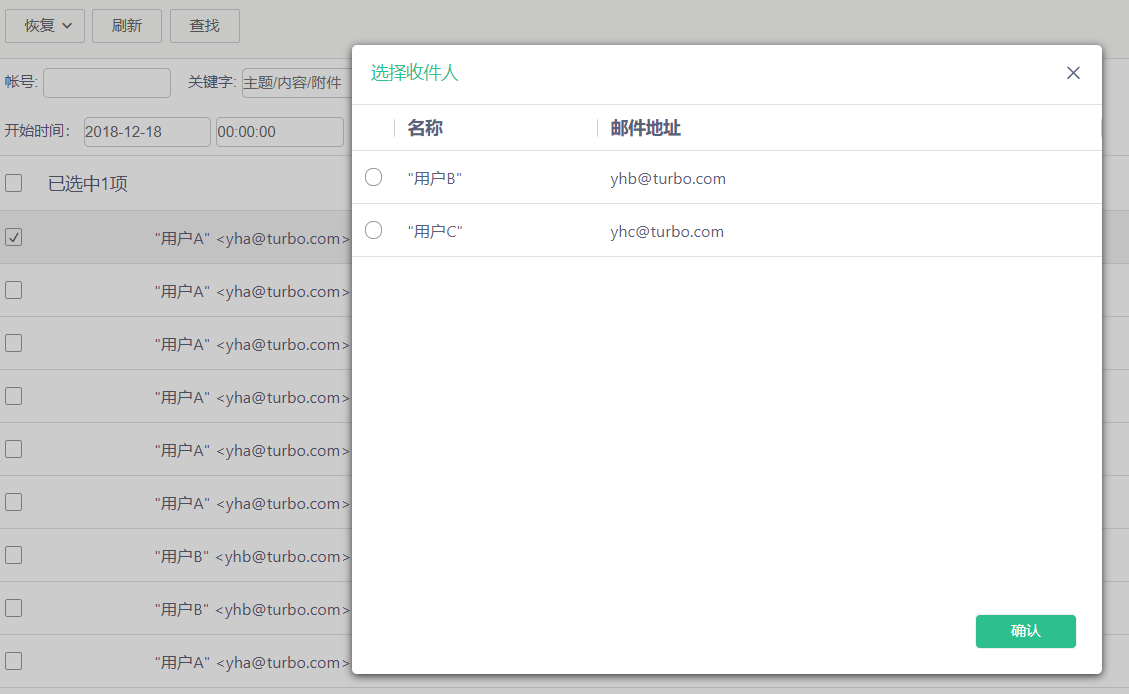Click the 已选中1项 label
This screenshot has width=1129, height=694.
point(88,184)
